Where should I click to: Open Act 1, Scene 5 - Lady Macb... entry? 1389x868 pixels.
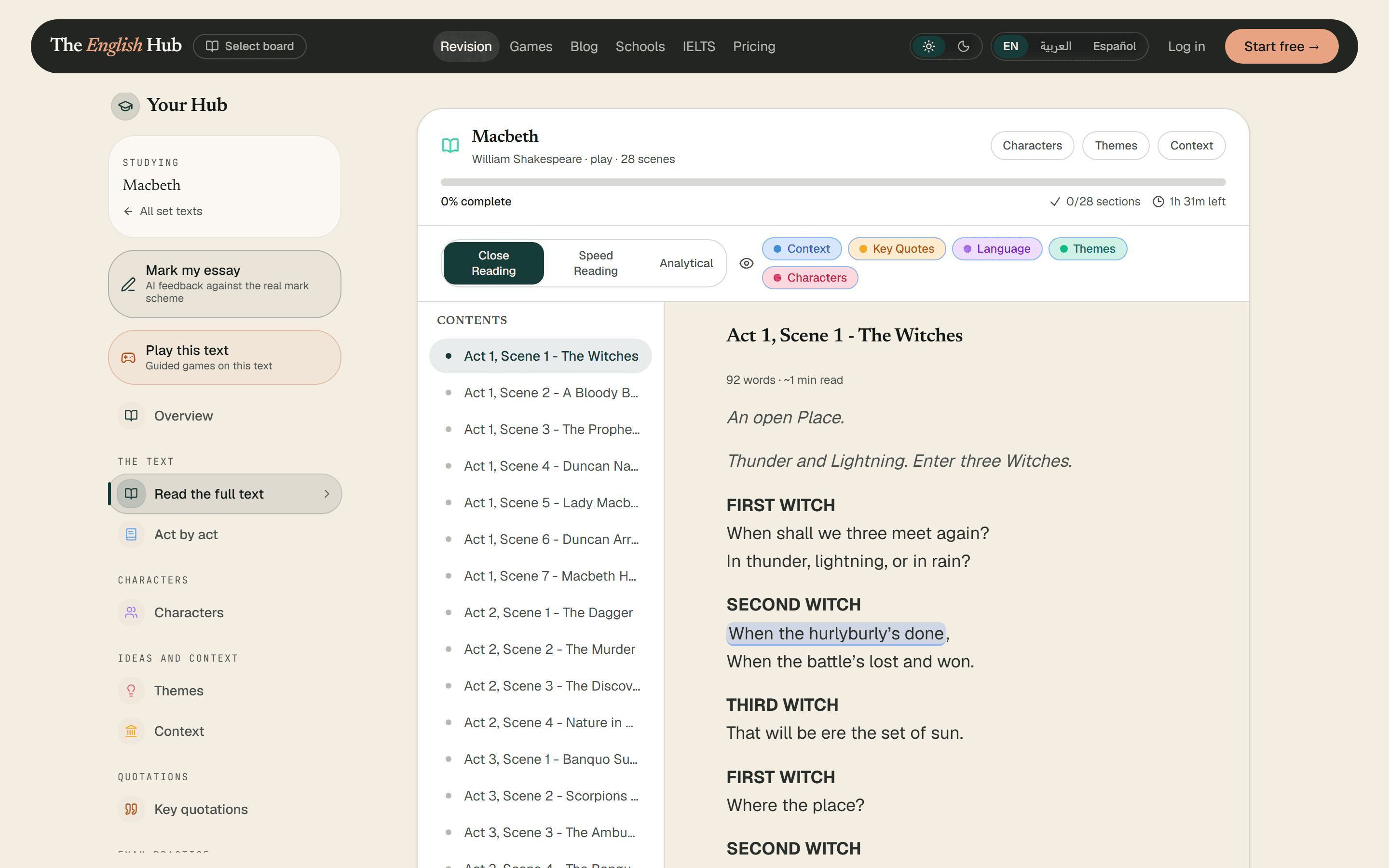tap(541, 502)
